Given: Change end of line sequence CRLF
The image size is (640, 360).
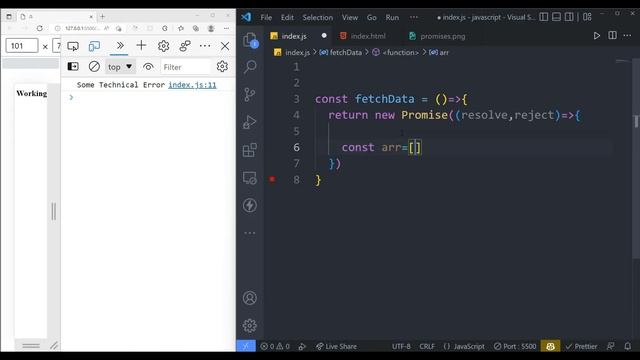Looking at the screenshot, I should click(x=427, y=347).
